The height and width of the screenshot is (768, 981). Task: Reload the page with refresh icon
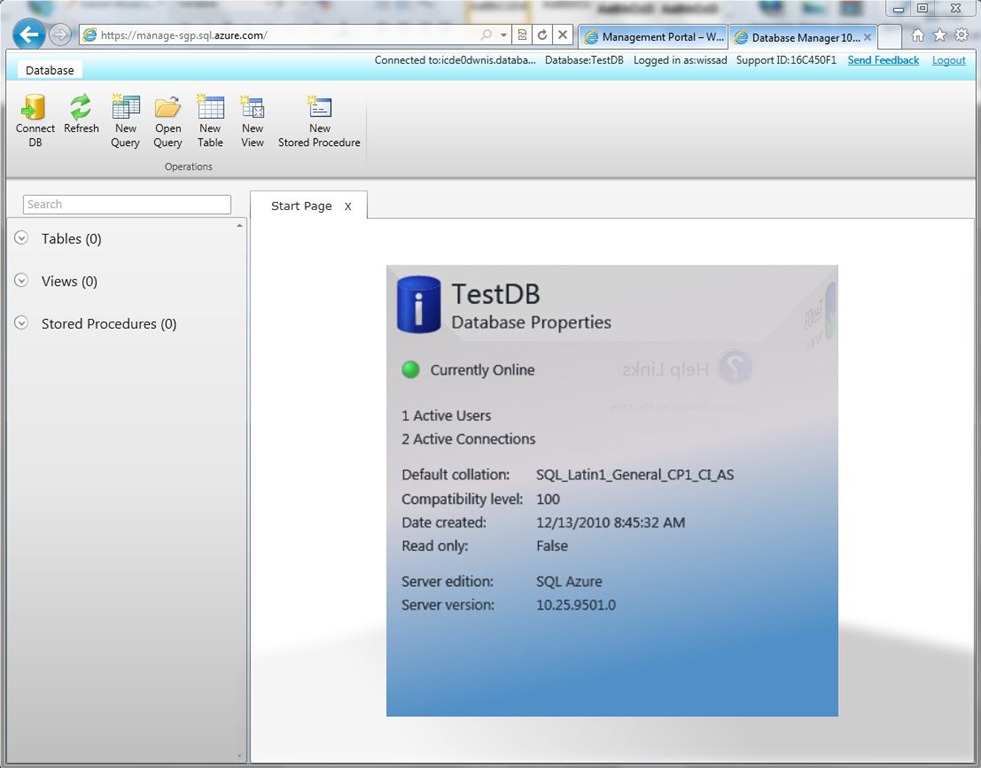click(542, 35)
